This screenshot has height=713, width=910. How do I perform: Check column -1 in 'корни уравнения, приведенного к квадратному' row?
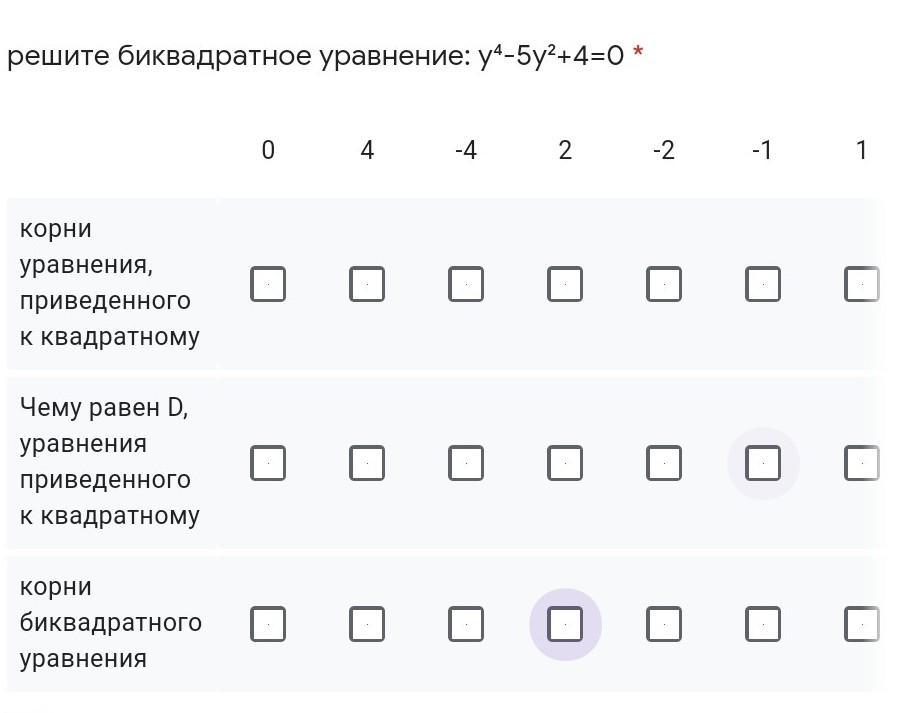(763, 285)
